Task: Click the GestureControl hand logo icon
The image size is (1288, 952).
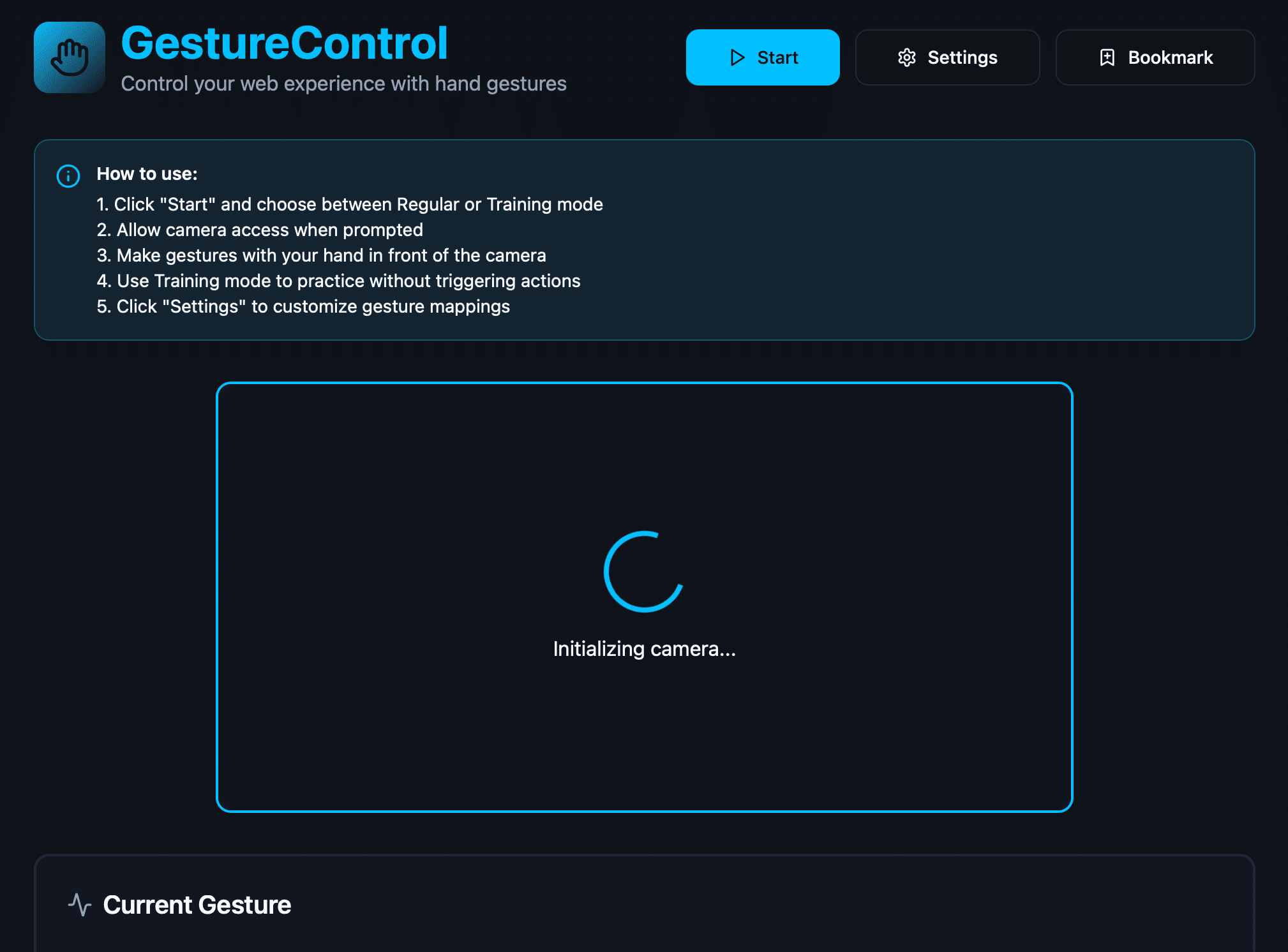Action: 70,57
